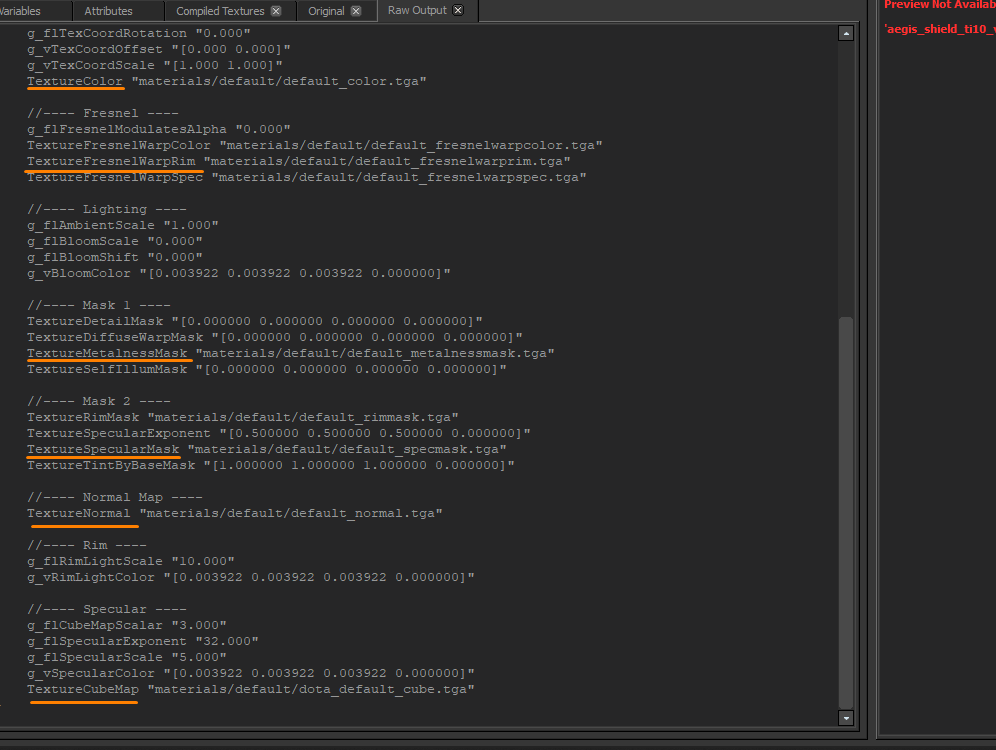This screenshot has height=750, width=996.
Task: Open the TextureColor texture link
Action: [x=75, y=80]
